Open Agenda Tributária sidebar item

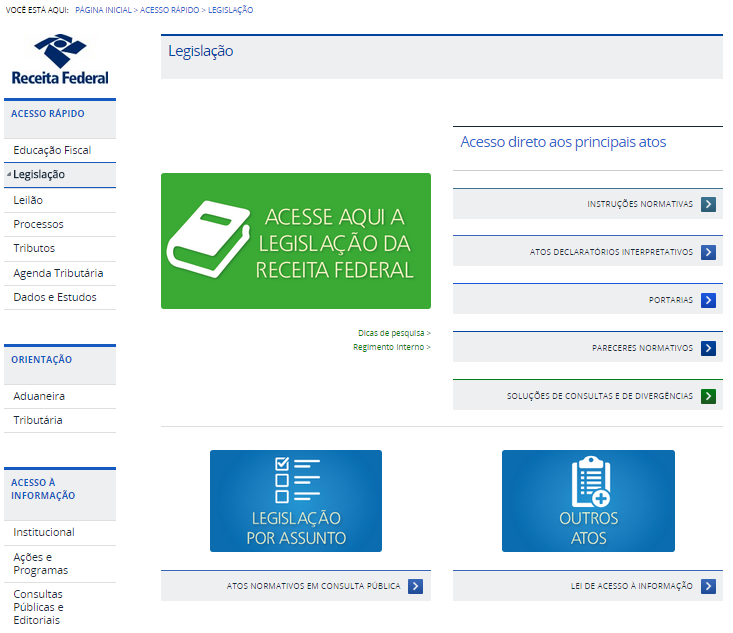tap(60, 273)
